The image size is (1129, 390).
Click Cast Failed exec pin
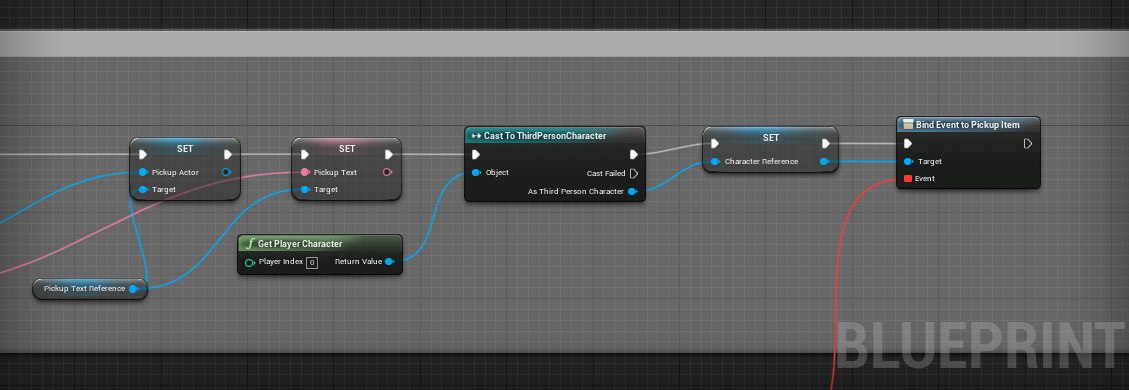click(634, 173)
